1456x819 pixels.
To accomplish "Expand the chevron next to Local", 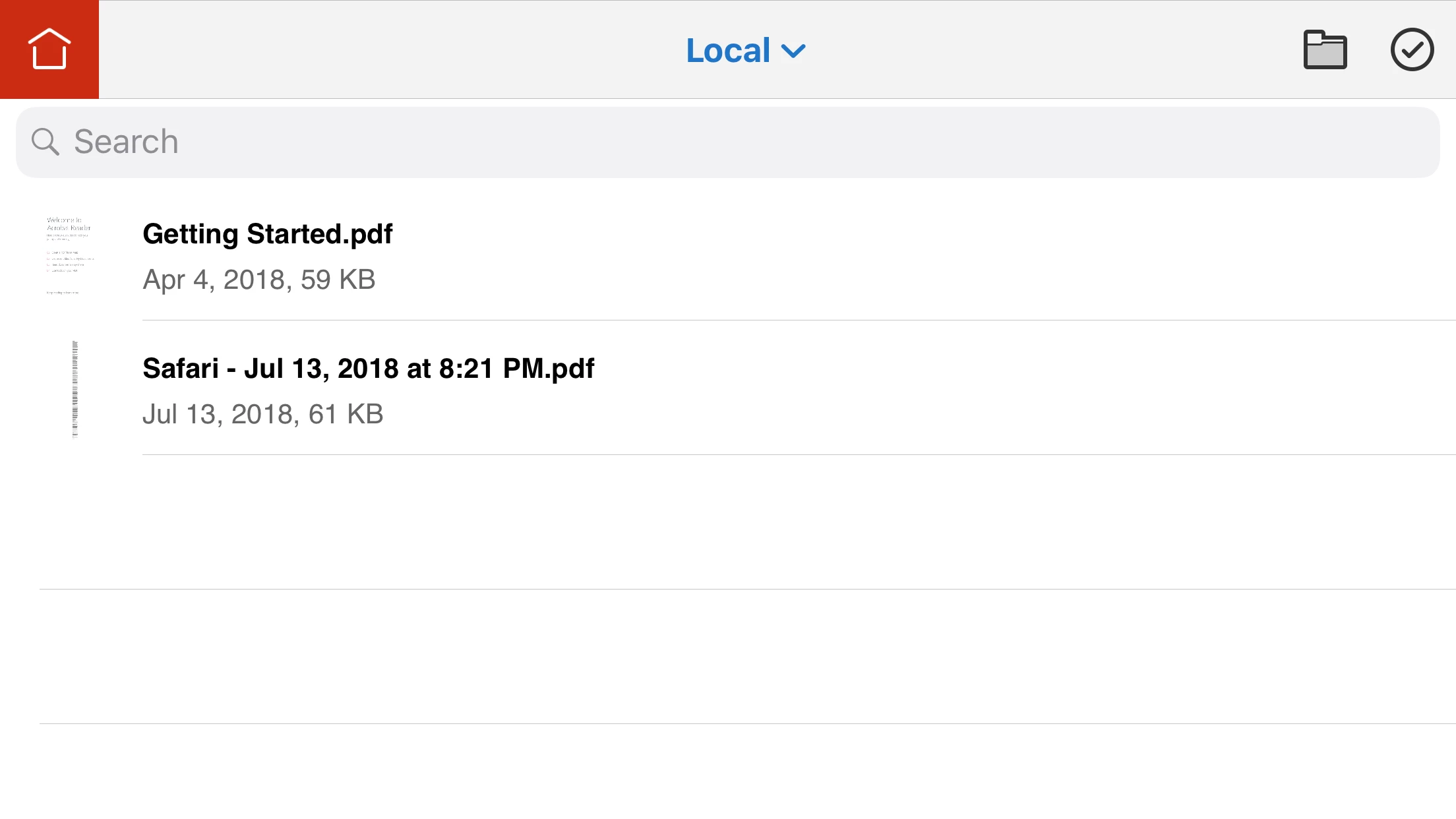I will [x=793, y=51].
